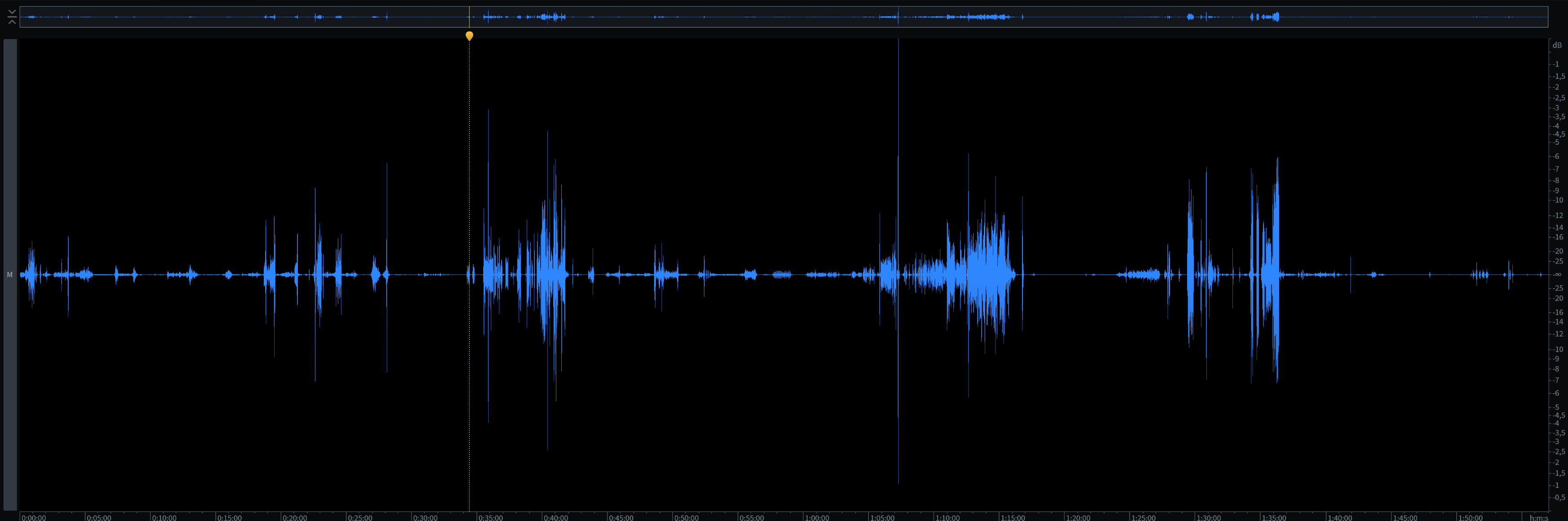Click the 1:00:00 mark on time ruler
The width and height of the screenshot is (1568, 521).
pos(816,517)
